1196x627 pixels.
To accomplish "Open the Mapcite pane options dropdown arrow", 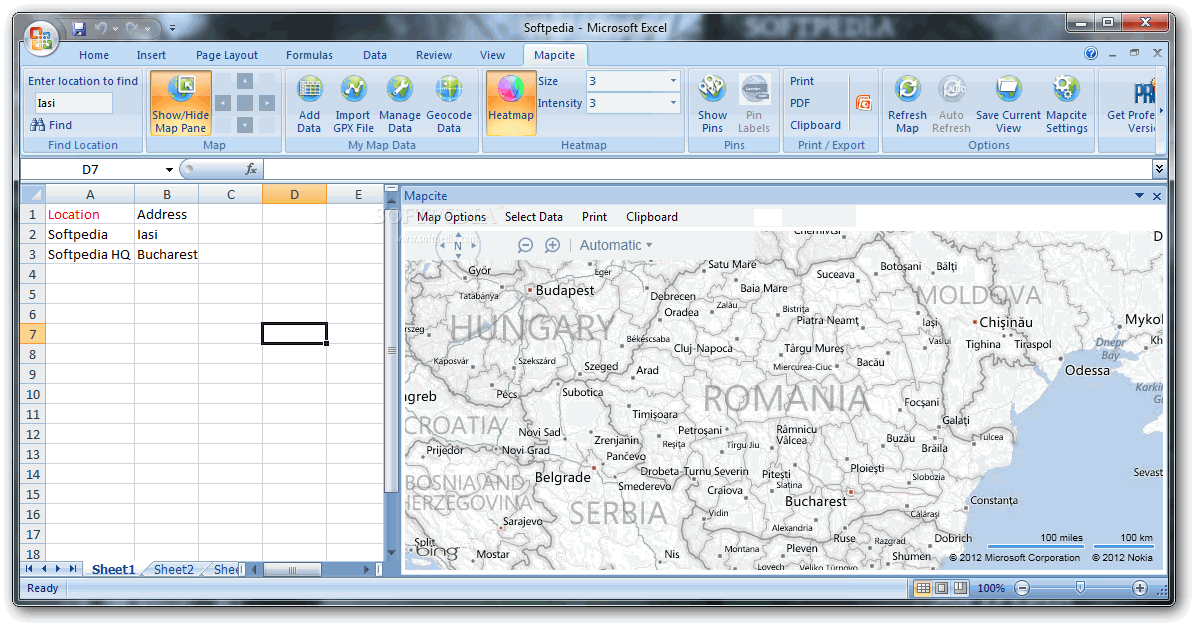I will tap(1140, 196).
